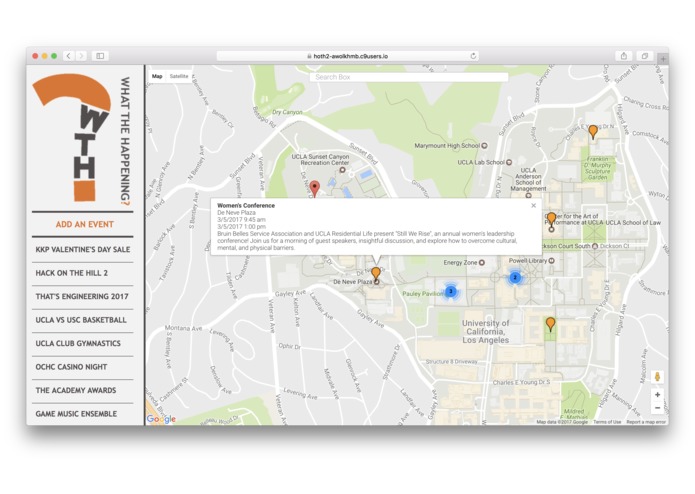Click the Safari share icon

click(624, 56)
